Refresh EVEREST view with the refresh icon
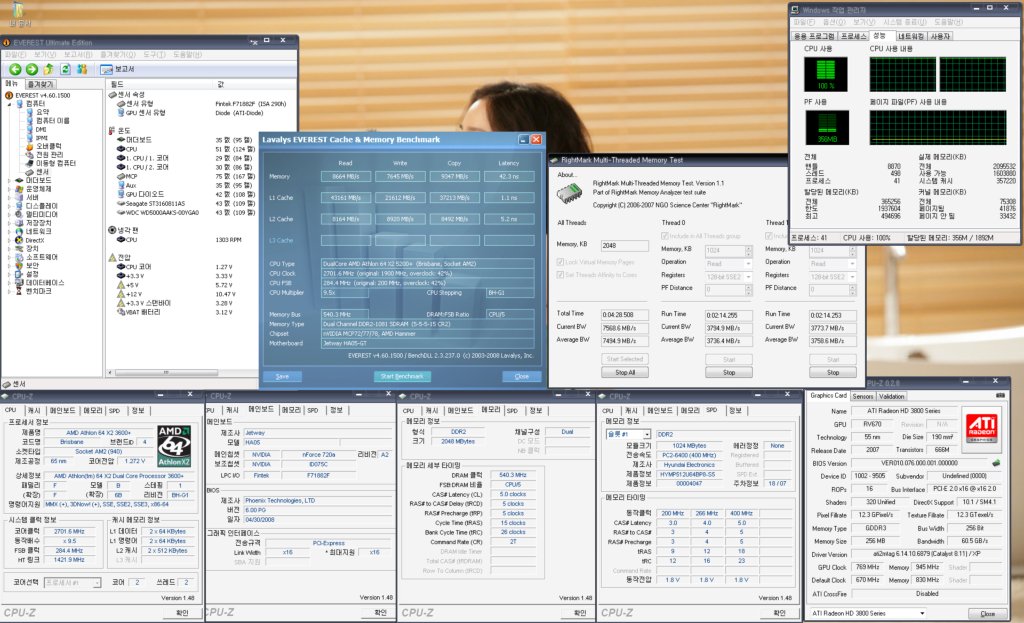The width and height of the screenshot is (1024, 623). [x=65, y=69]
